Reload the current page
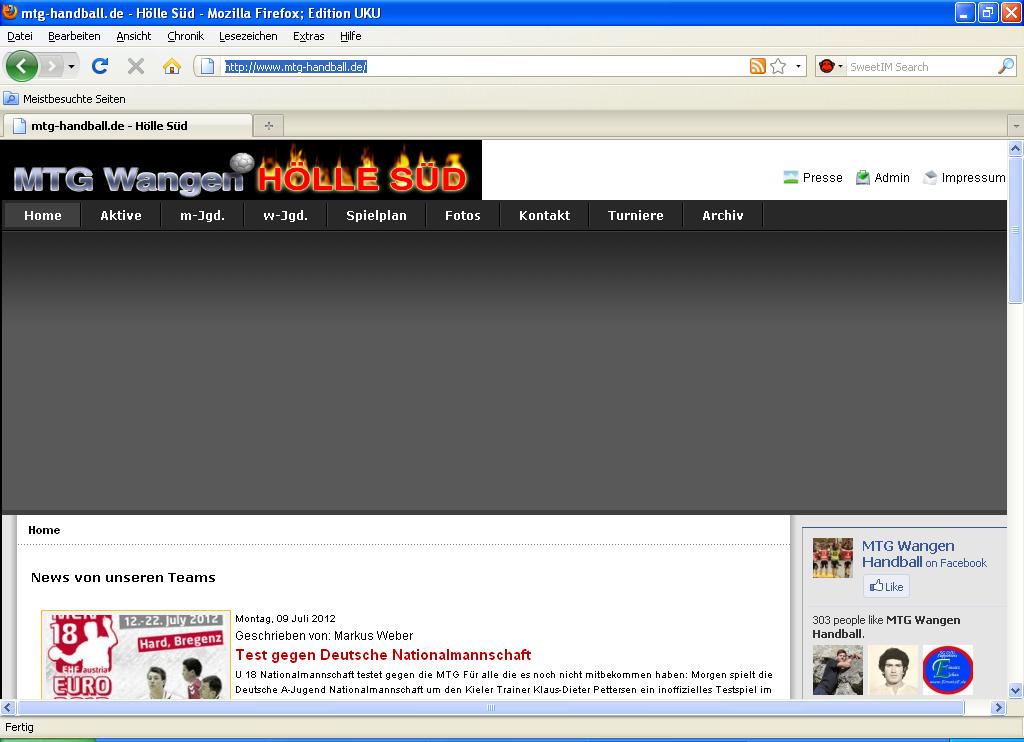Screen dimensions: 1024x742 [100, 66]
